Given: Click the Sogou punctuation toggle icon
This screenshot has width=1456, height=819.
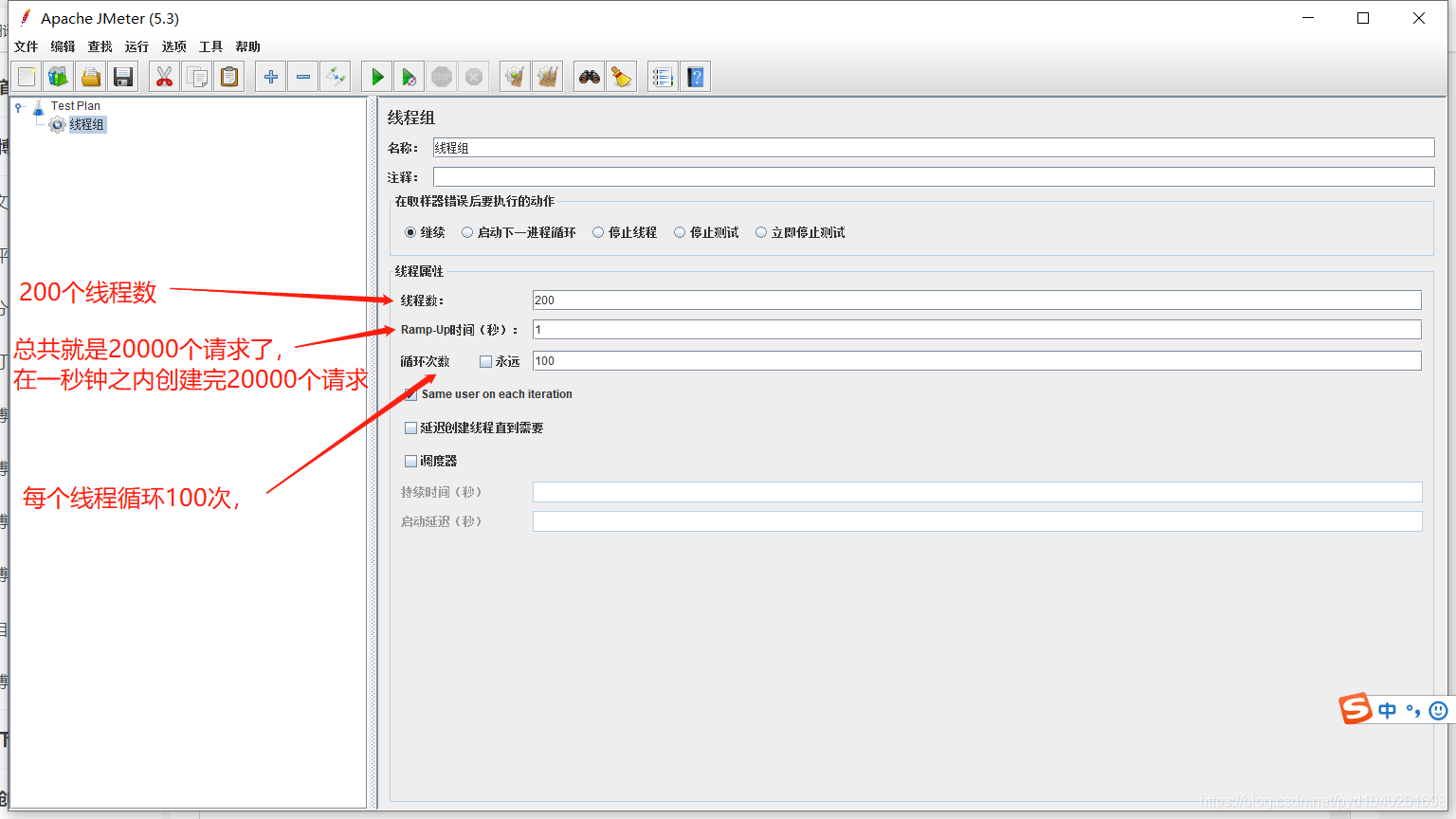Looking at the screenshot, I should click(x=1413, y=711).
